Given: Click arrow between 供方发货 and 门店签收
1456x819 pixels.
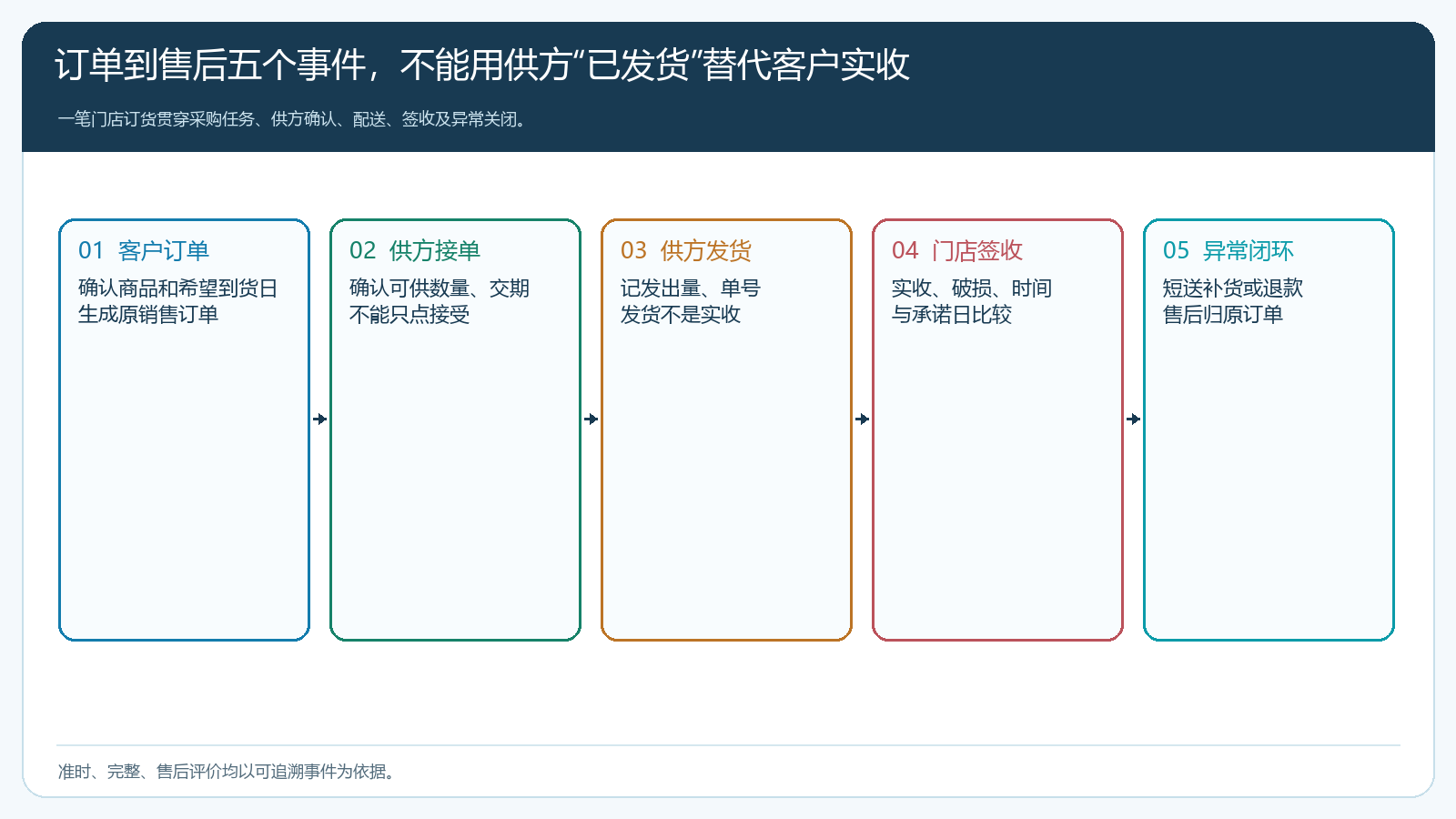Looking at the screenshot, I should [863, 420].
